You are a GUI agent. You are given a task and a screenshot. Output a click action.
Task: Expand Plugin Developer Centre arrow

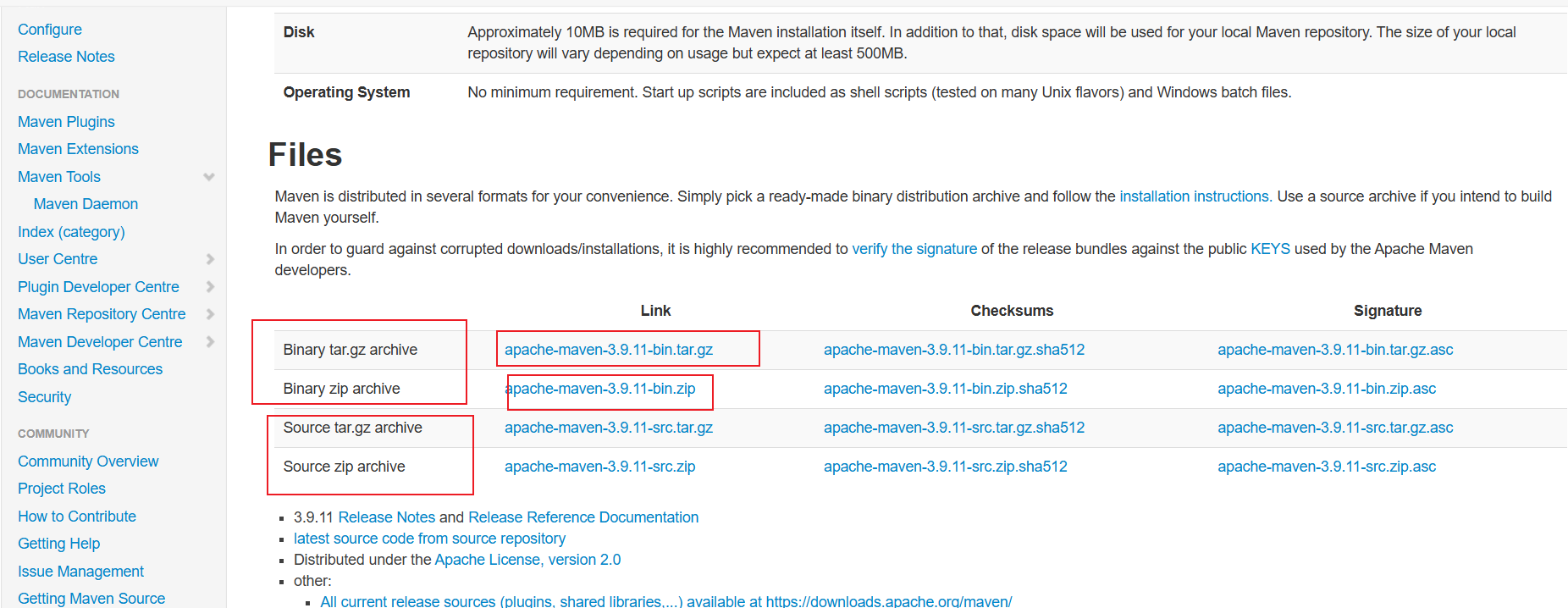210,287
